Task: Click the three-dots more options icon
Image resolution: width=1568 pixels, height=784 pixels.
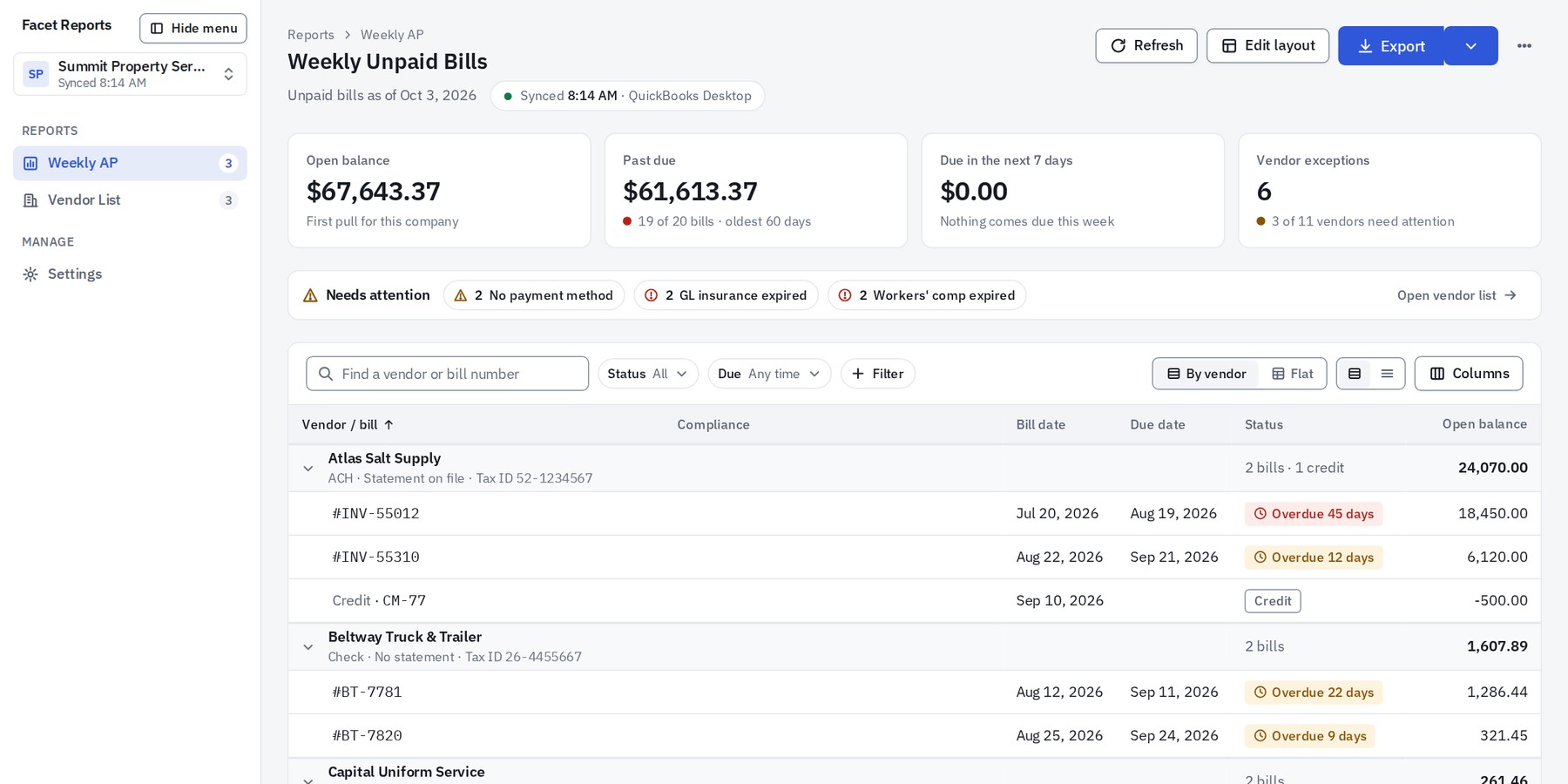Action: point(1524,46)
